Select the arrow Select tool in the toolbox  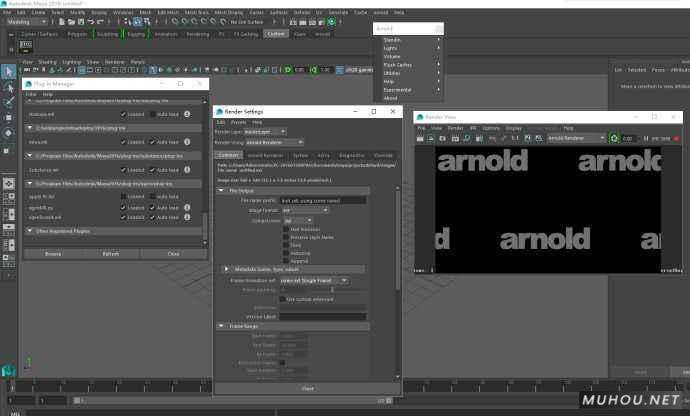click(x=8, y=72)
